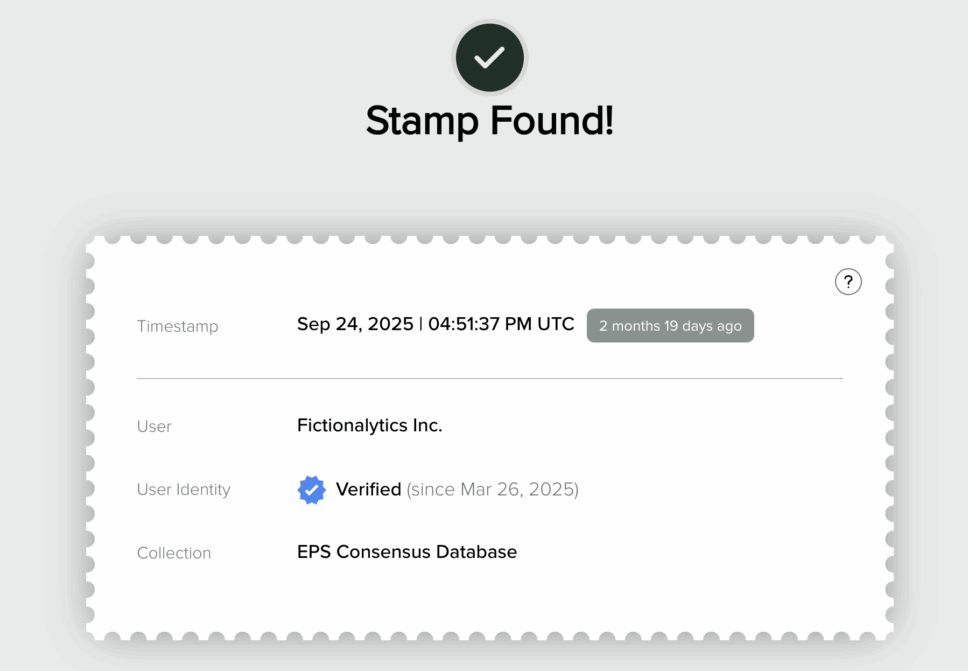Click the '2 months 19 days ago' badge
Screen dimensions: 968x671
coord(670,326)
